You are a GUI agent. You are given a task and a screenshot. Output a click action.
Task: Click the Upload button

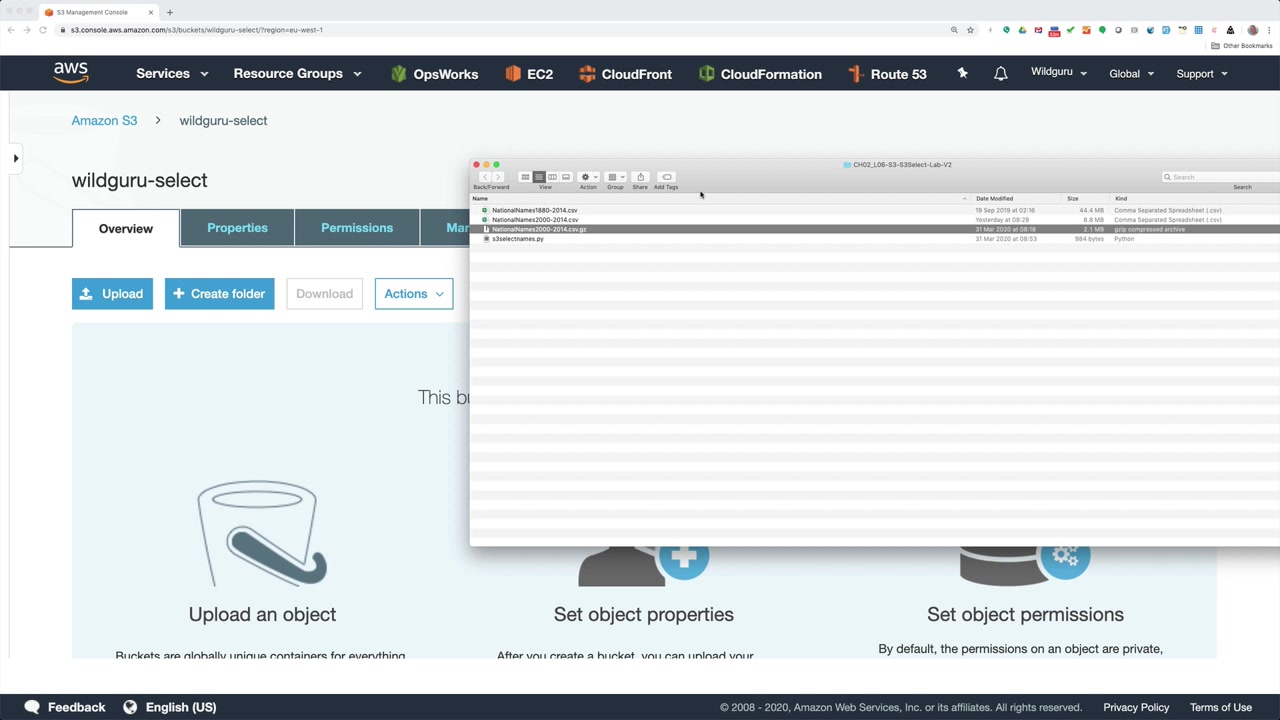[x=112, y=294]
